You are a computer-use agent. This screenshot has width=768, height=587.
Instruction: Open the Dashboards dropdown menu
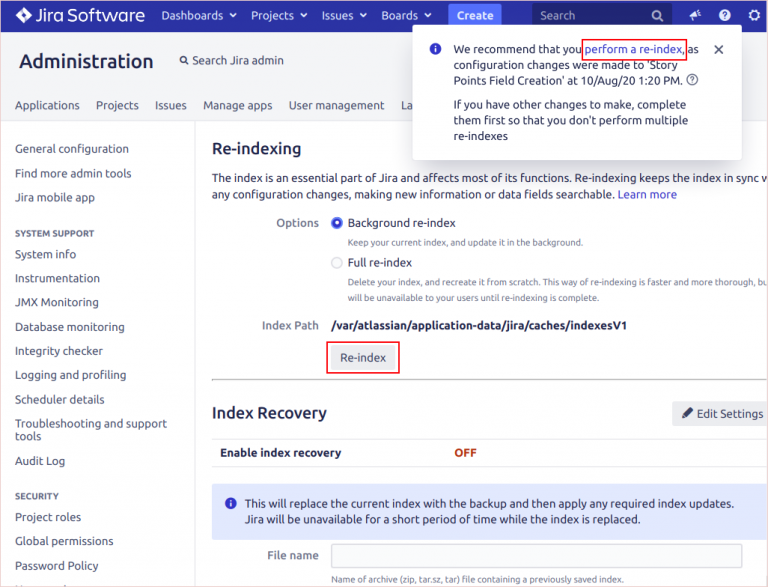[x=199, y=16]
